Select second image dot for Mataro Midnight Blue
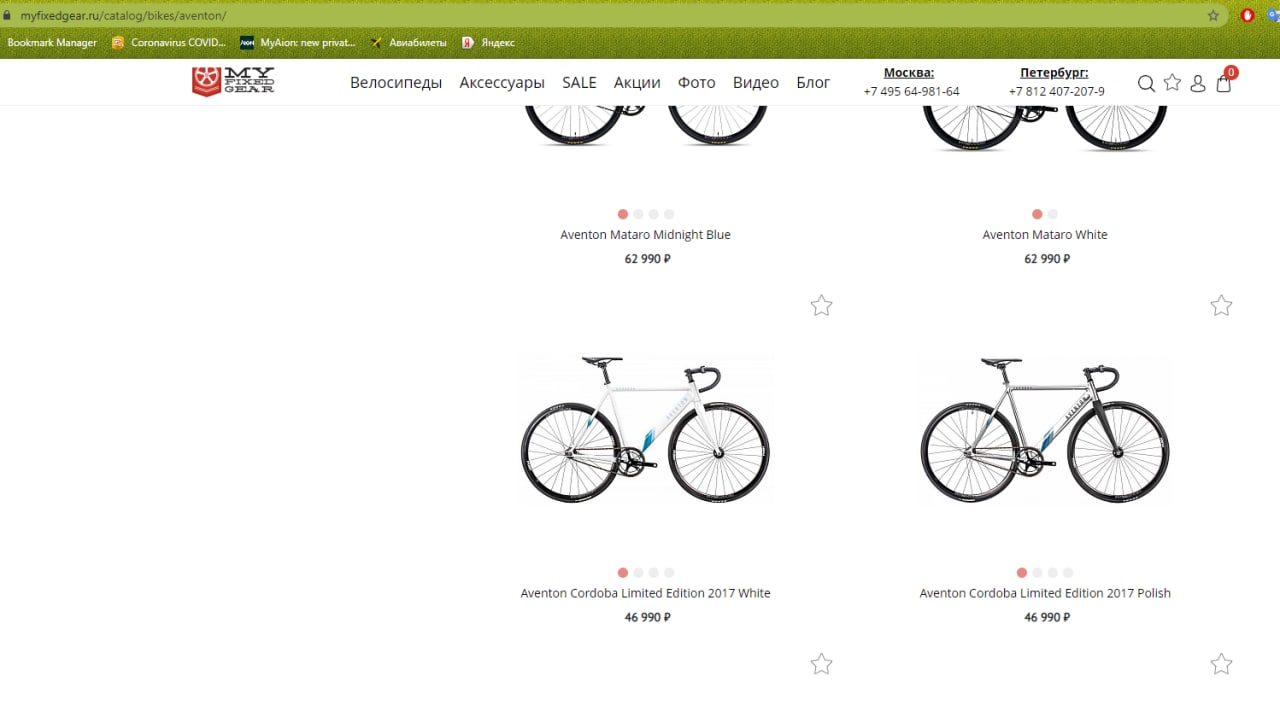 (638, 214)
